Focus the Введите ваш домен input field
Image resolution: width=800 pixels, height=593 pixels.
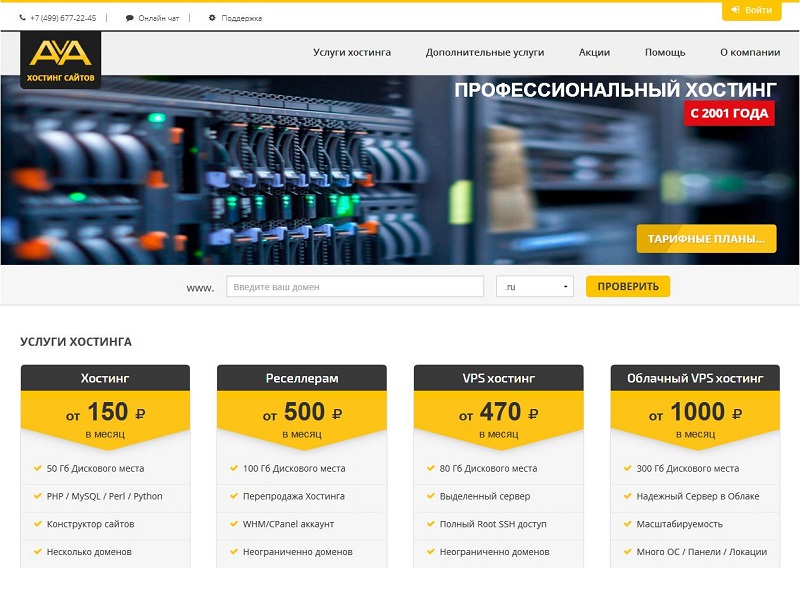click(x=355, y=286)
